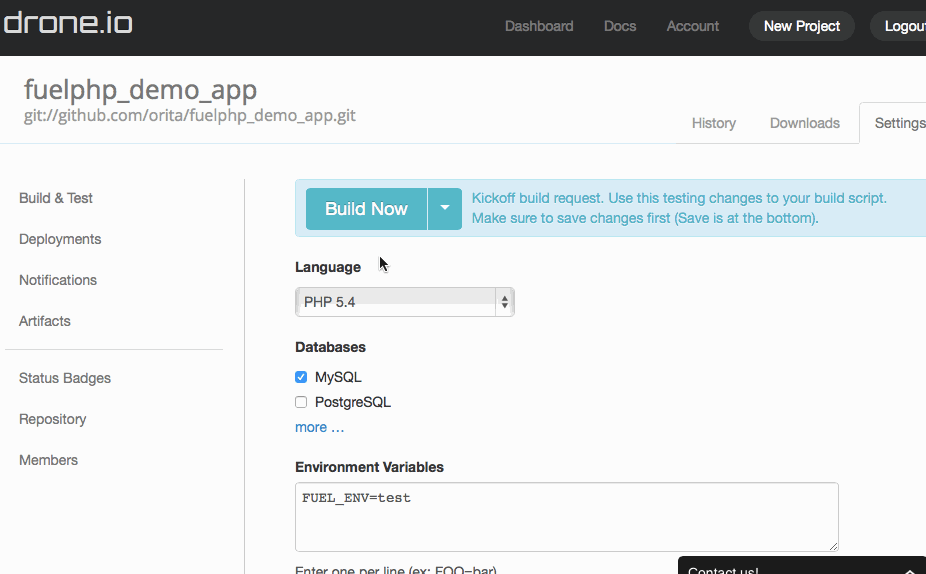Open Artifacts in the sidebar
This screenshot has height=574, width=926.
point(44,321)
